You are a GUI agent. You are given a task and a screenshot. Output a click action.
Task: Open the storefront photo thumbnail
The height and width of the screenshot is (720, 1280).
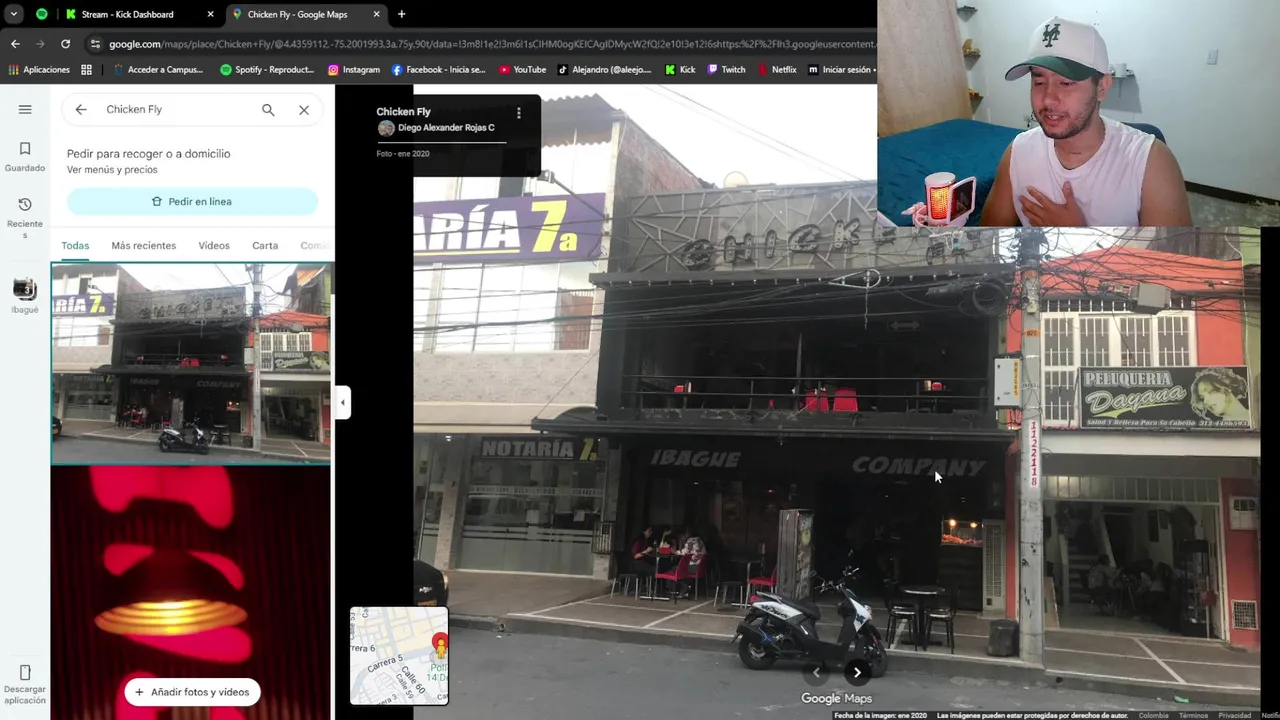click(x=191, y=363)
